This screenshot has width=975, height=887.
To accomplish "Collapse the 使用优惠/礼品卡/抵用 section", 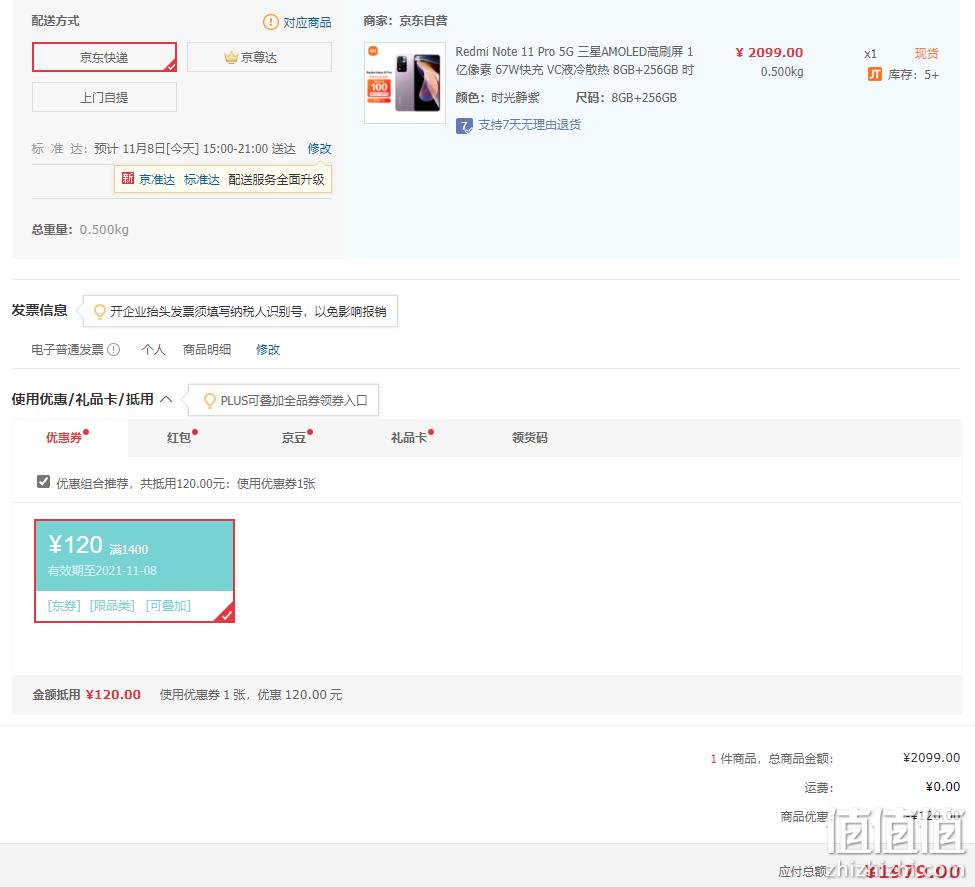I will 166,399.
